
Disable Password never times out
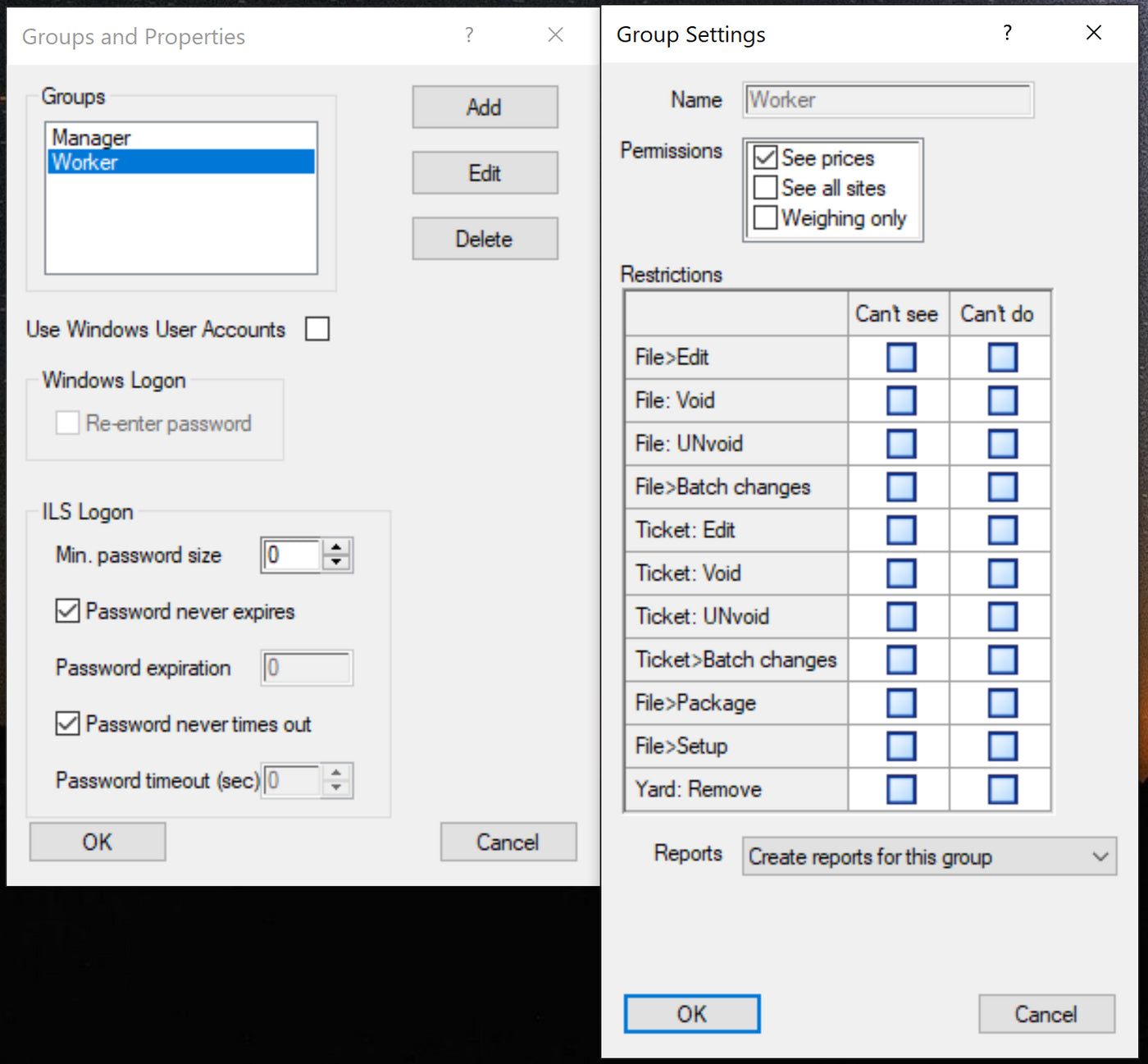67,723
